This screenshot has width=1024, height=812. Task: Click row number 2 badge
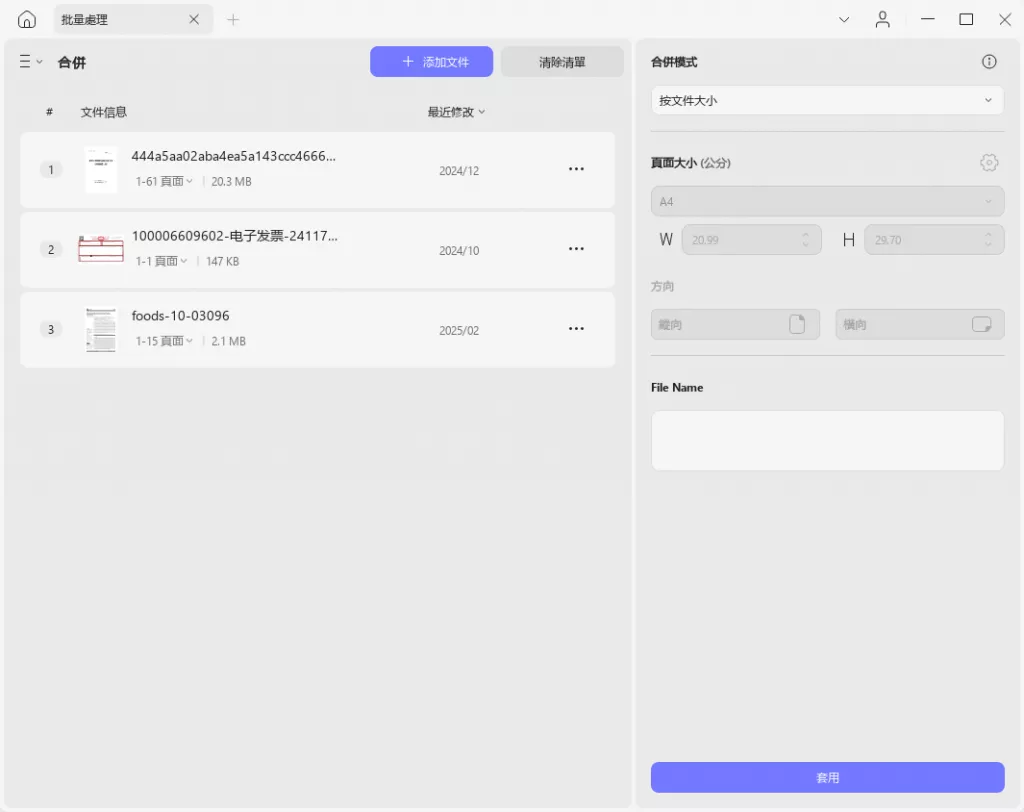pos(51,250)
